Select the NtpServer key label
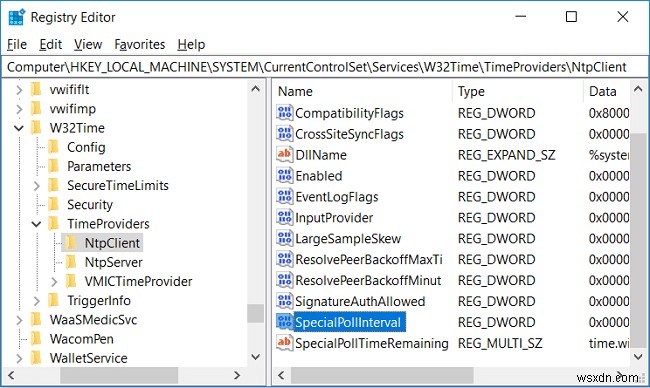This screenshot has width=650, height=388. 114,262
